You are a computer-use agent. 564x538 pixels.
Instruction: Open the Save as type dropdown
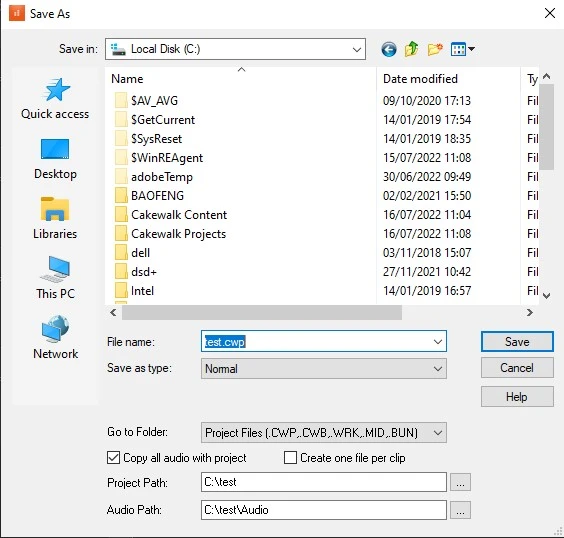tap(324, 369)
